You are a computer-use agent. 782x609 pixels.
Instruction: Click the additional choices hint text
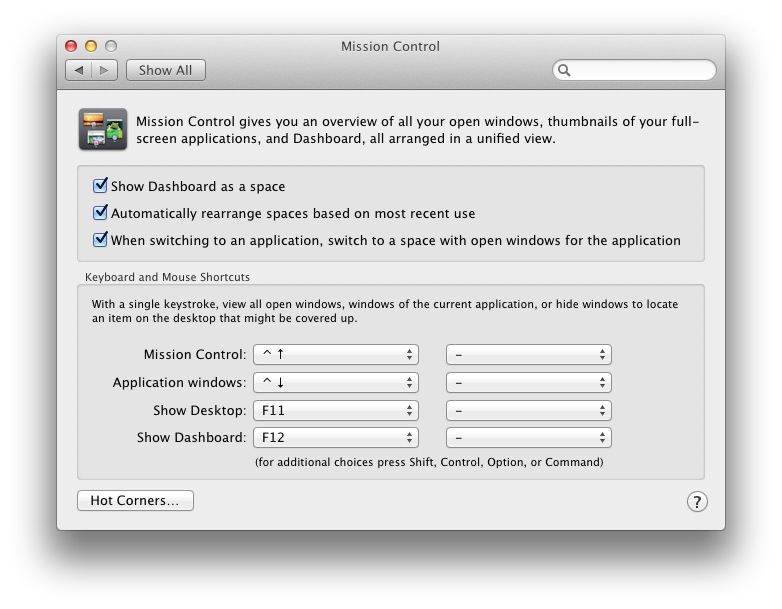[x=429, y=462]
